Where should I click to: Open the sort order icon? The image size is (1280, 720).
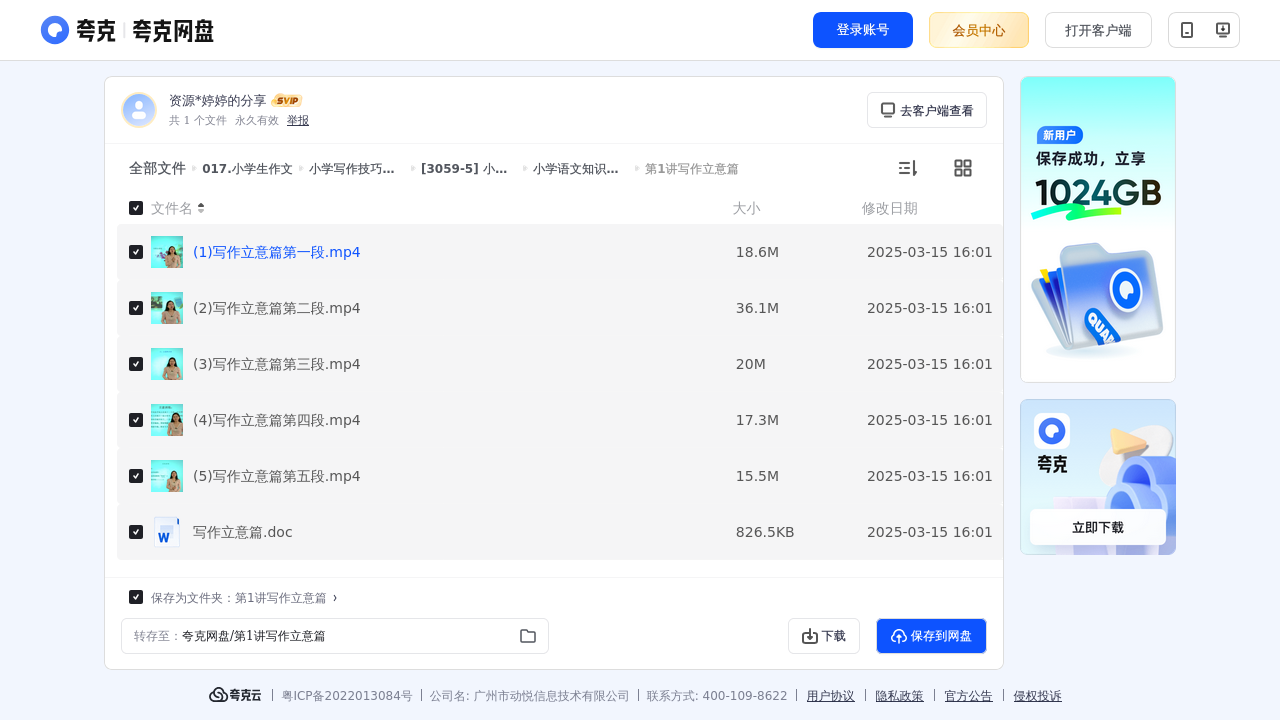pyautogui.click(x=907, y=168)
